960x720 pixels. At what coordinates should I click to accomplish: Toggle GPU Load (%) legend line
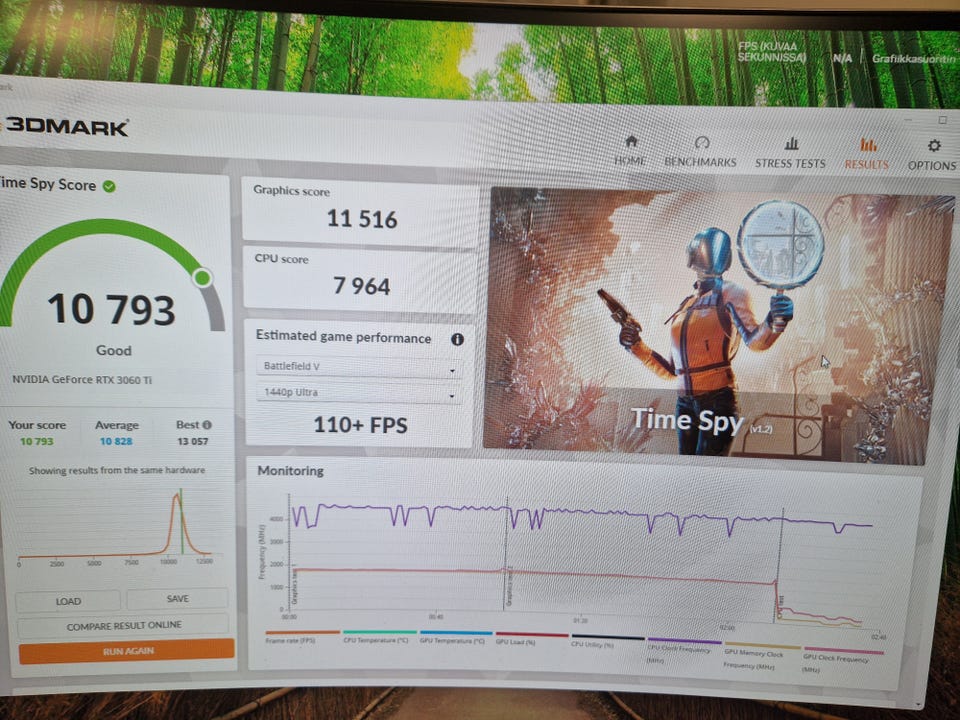pos(532,635)
